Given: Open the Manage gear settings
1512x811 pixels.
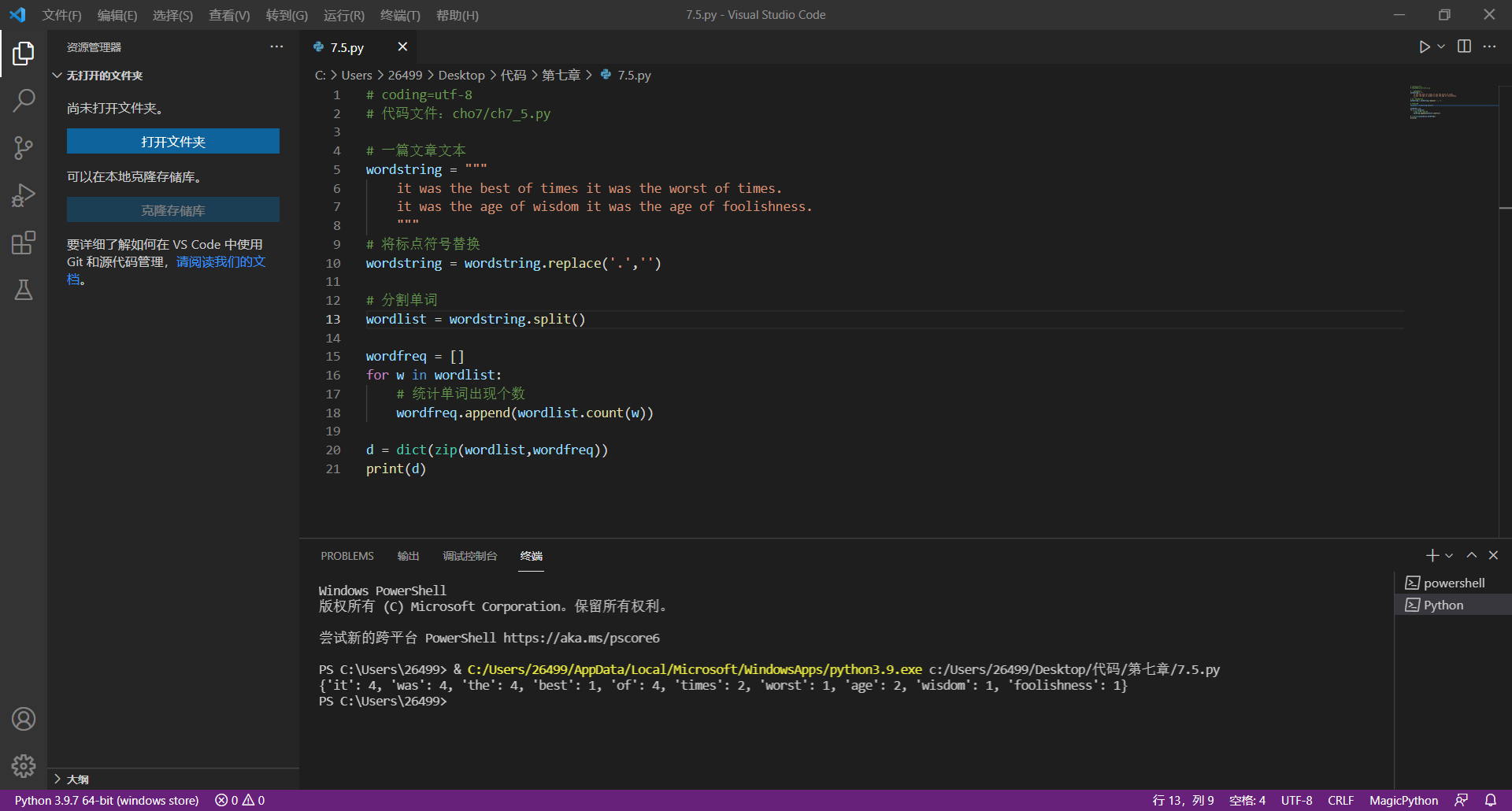Looking at the screenshot, I should (x=24, y=765).
